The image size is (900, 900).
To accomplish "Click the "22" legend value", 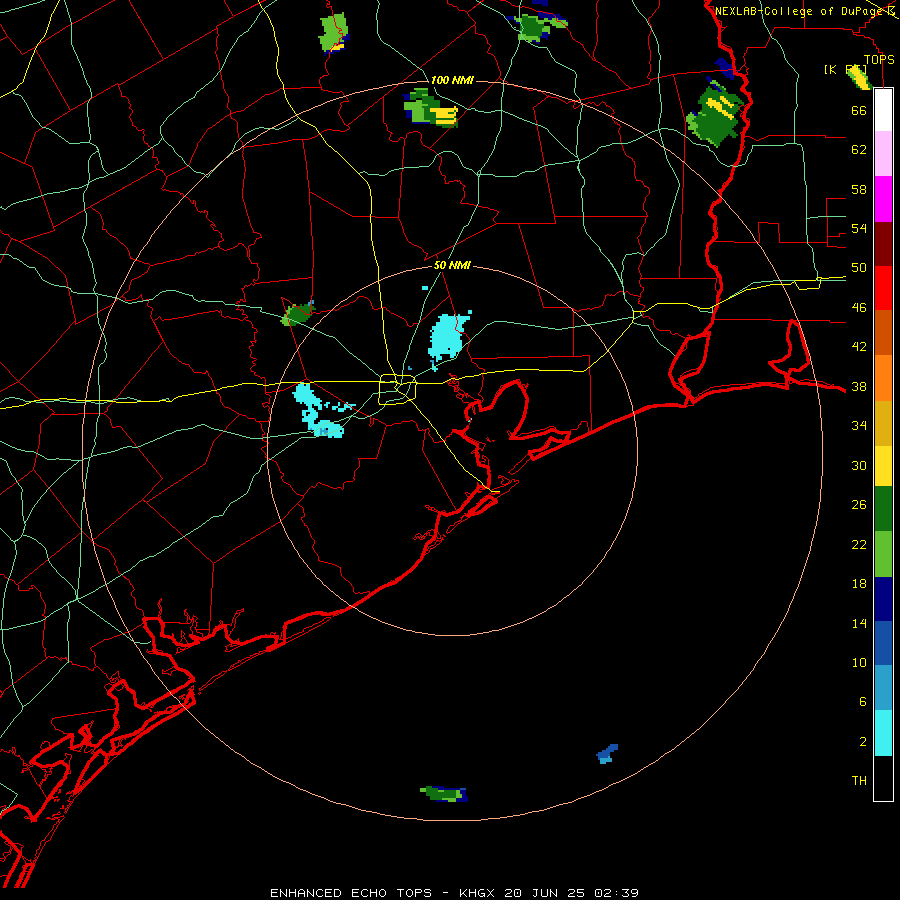I will tap(859, 545).
